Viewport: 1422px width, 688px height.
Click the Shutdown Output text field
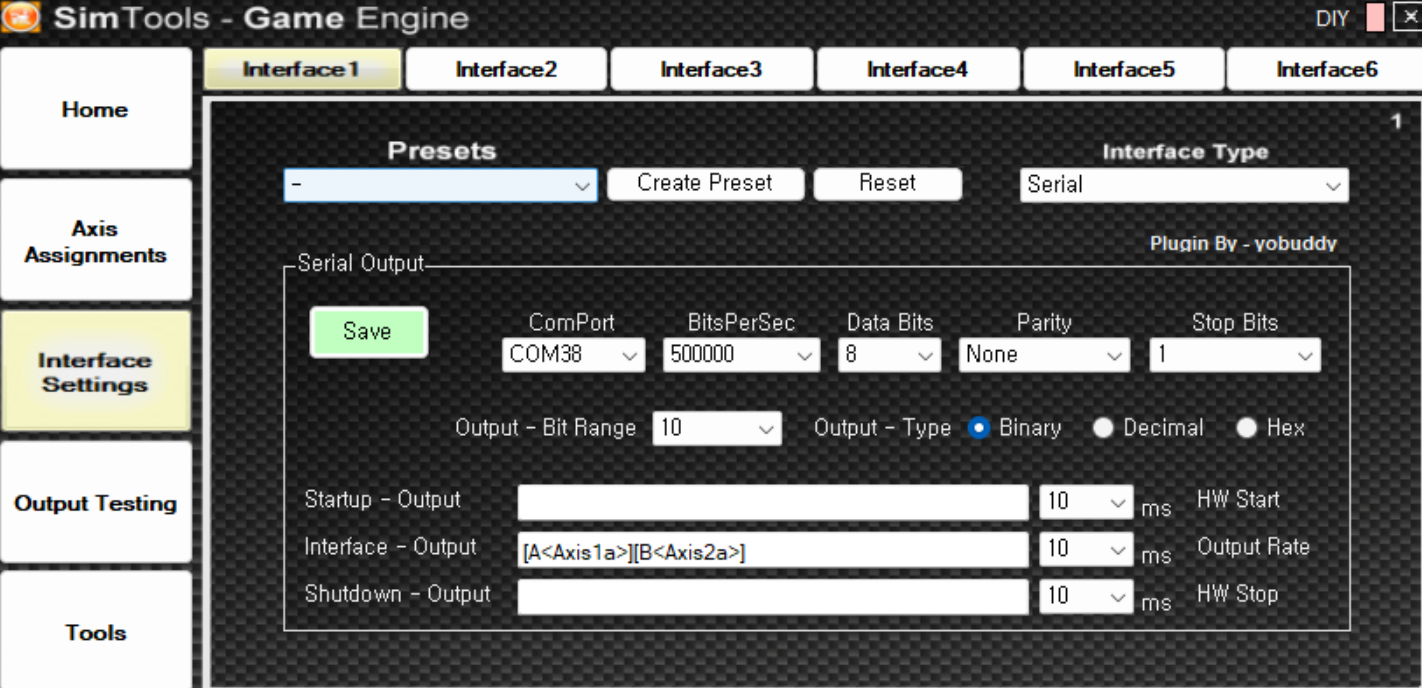tap(773, 597)
